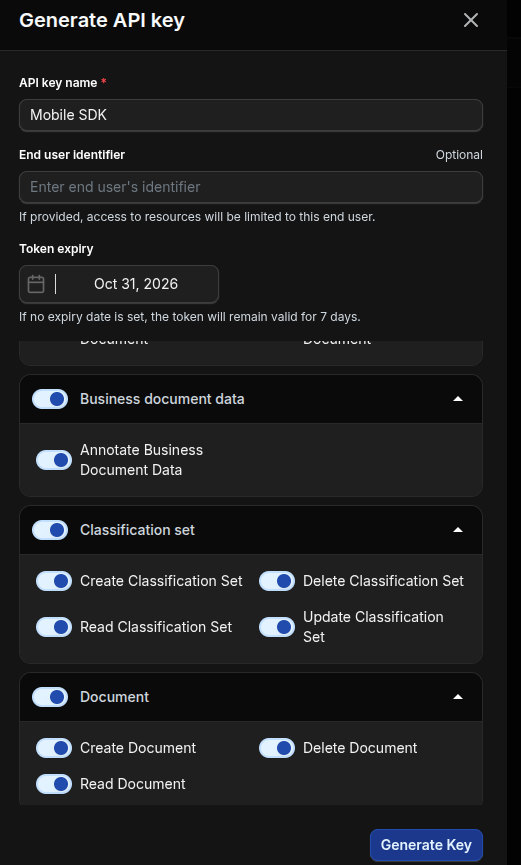The image size is (521, 865).
Task: Collapse the Classification set section
Action: pyautogui.click(x=458, y=530)
